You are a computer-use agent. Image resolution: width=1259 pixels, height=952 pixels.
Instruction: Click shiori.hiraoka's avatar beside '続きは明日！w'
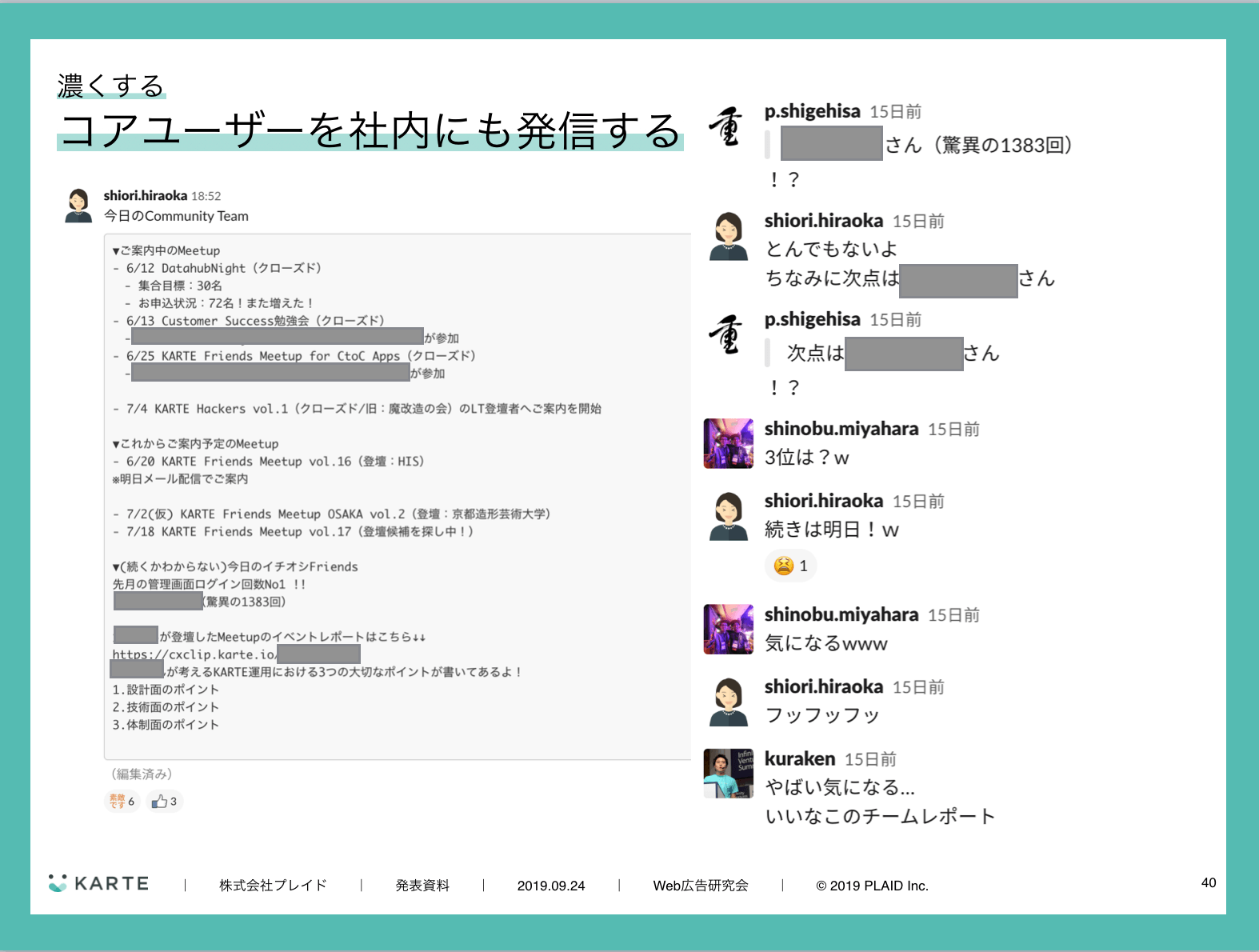728,516
